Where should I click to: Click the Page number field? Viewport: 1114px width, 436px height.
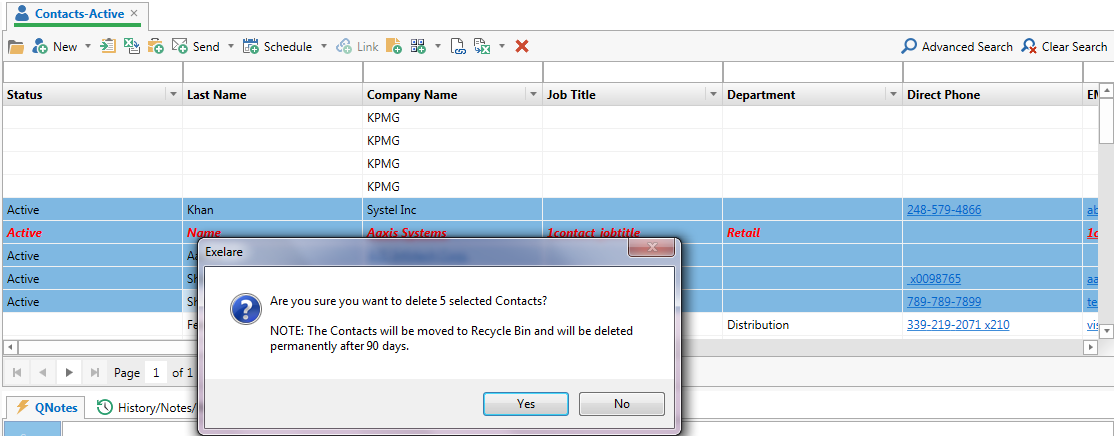(156, 372)
